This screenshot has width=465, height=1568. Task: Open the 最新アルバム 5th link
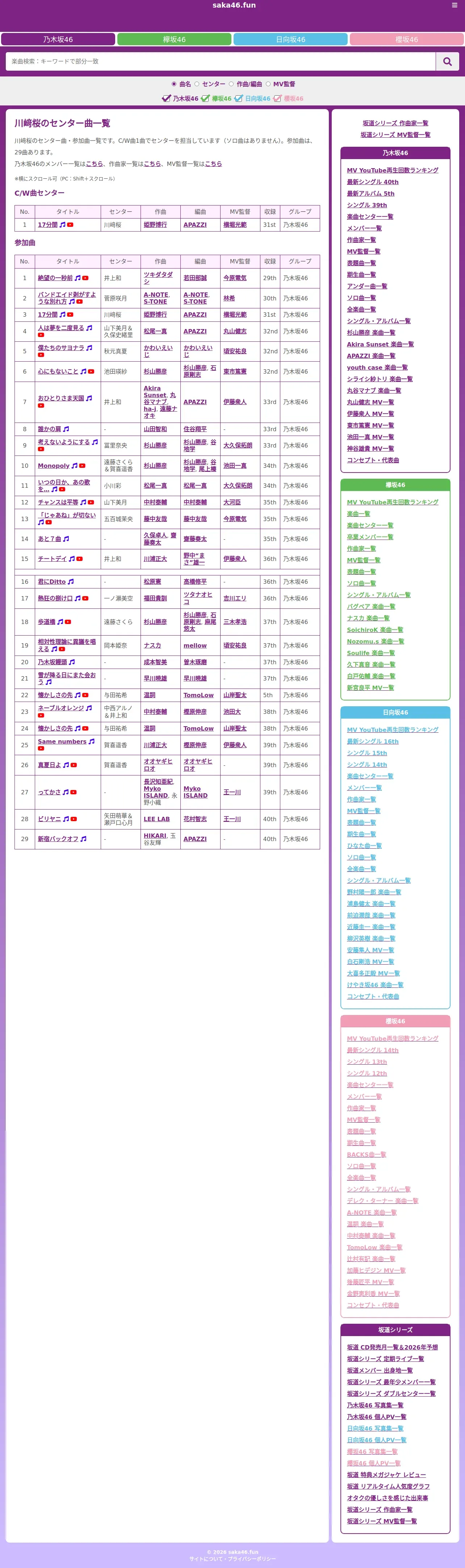pos(371,194)
